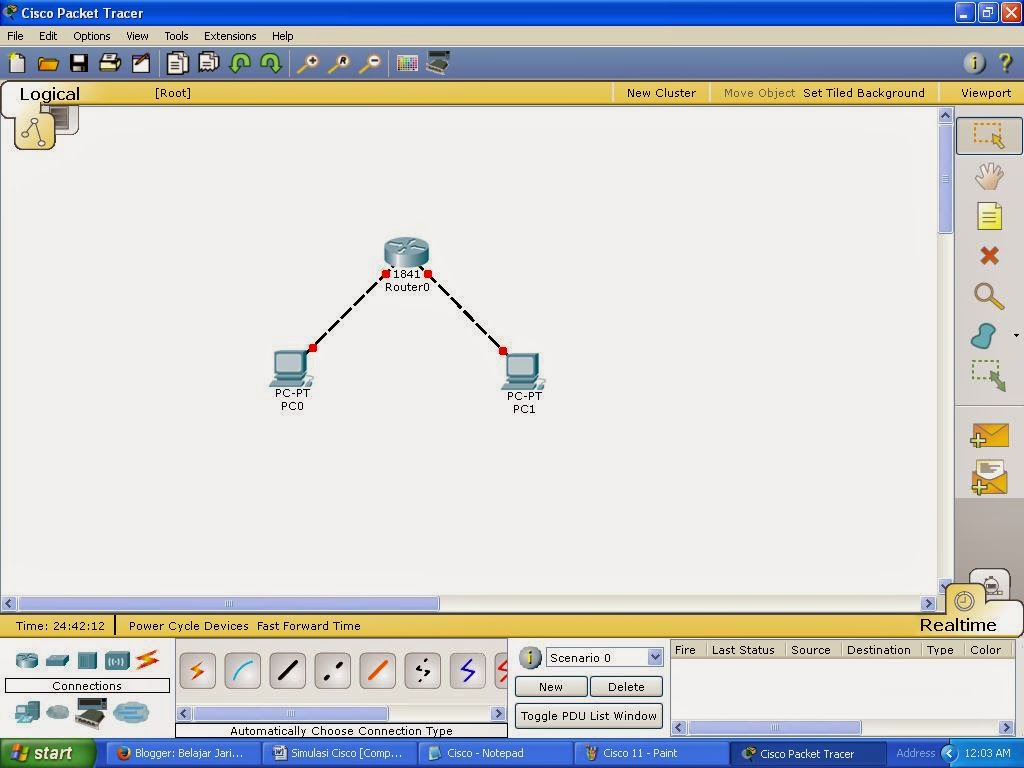Select the Place Note tool

989,215
